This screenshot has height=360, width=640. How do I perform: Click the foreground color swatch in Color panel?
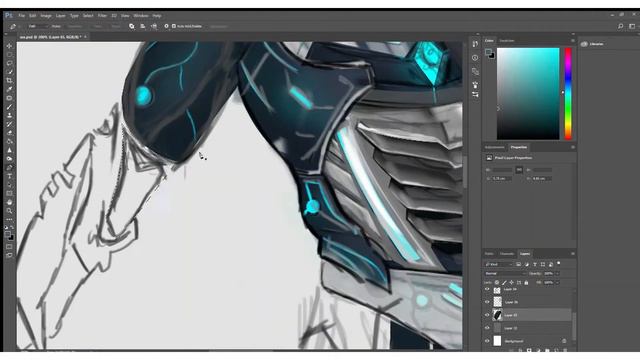pos(488,51)
